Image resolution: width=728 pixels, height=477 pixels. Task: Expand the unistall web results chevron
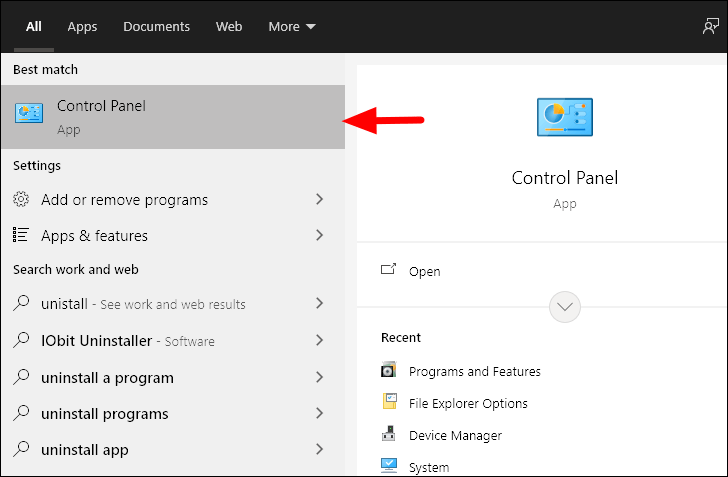(319, 303)
